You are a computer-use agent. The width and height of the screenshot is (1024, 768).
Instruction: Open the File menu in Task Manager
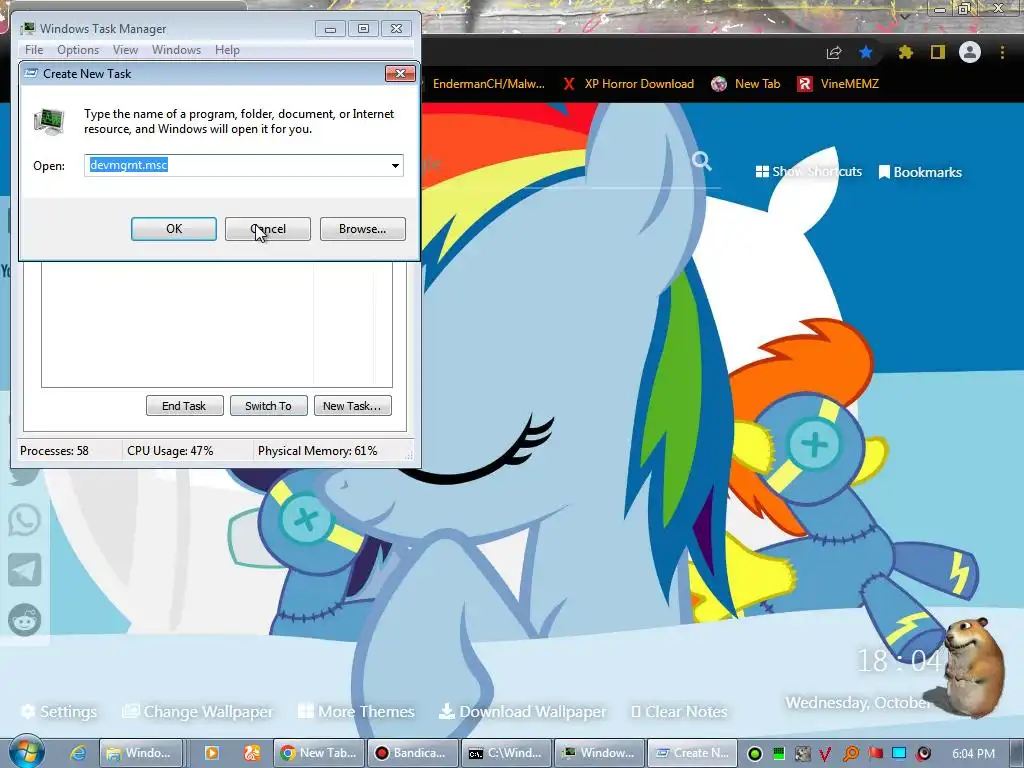34,50
